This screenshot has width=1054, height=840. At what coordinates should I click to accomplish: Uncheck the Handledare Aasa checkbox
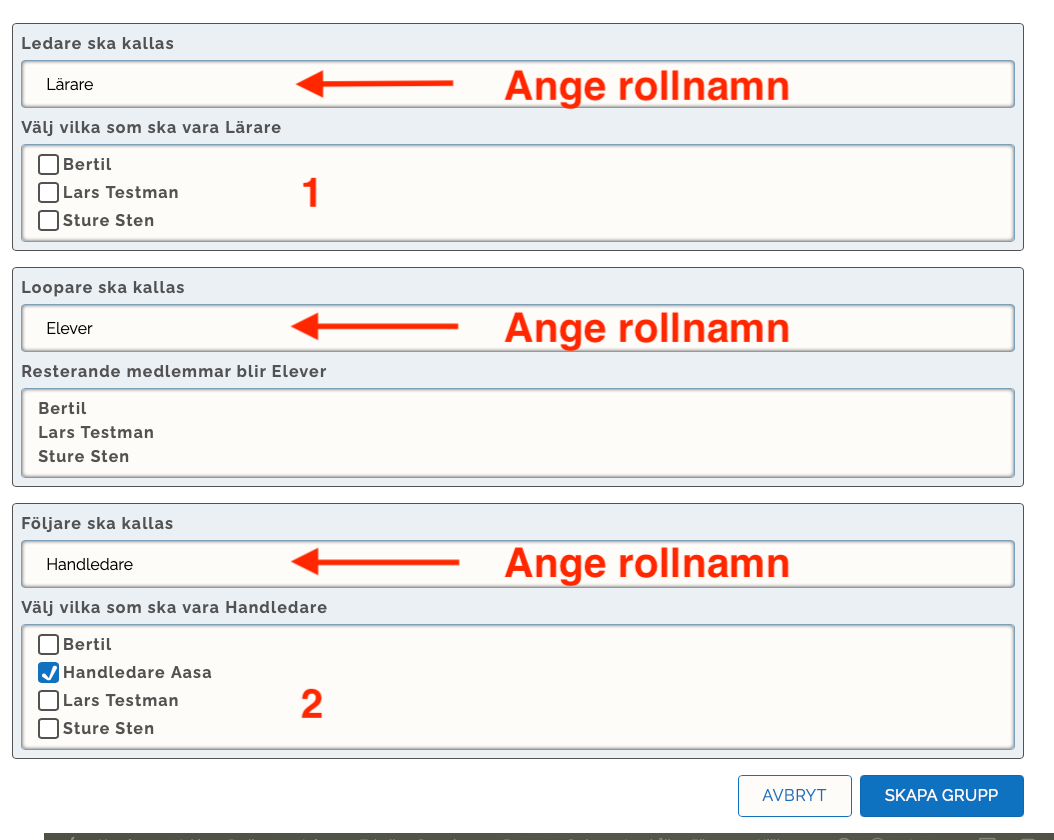(x=48, y=673)
